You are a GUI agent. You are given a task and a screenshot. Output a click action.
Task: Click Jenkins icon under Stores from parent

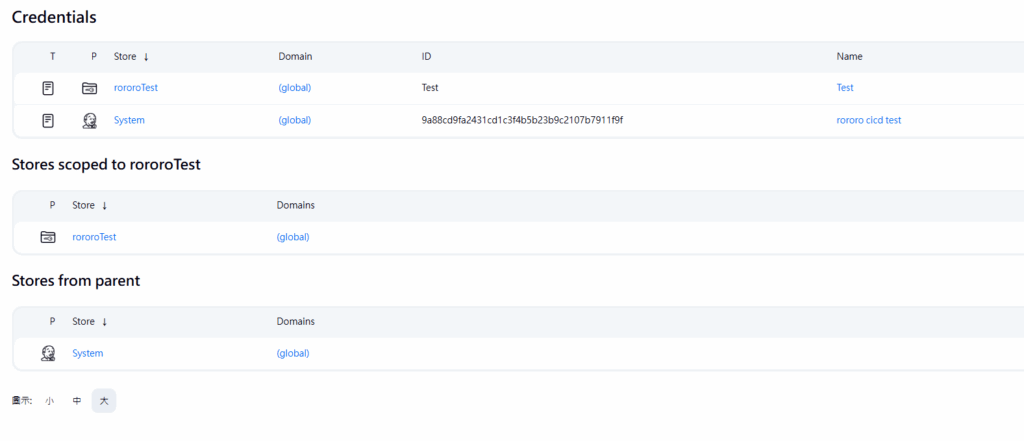[x=48, y=353]
